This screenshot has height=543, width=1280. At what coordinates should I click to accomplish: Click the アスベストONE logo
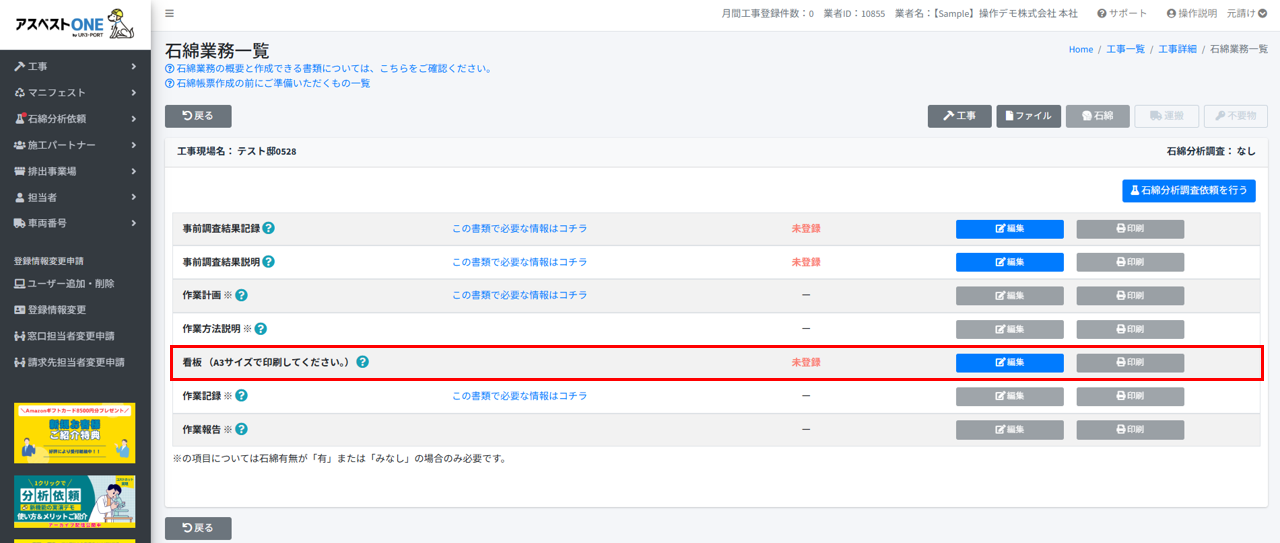point(75,25)
